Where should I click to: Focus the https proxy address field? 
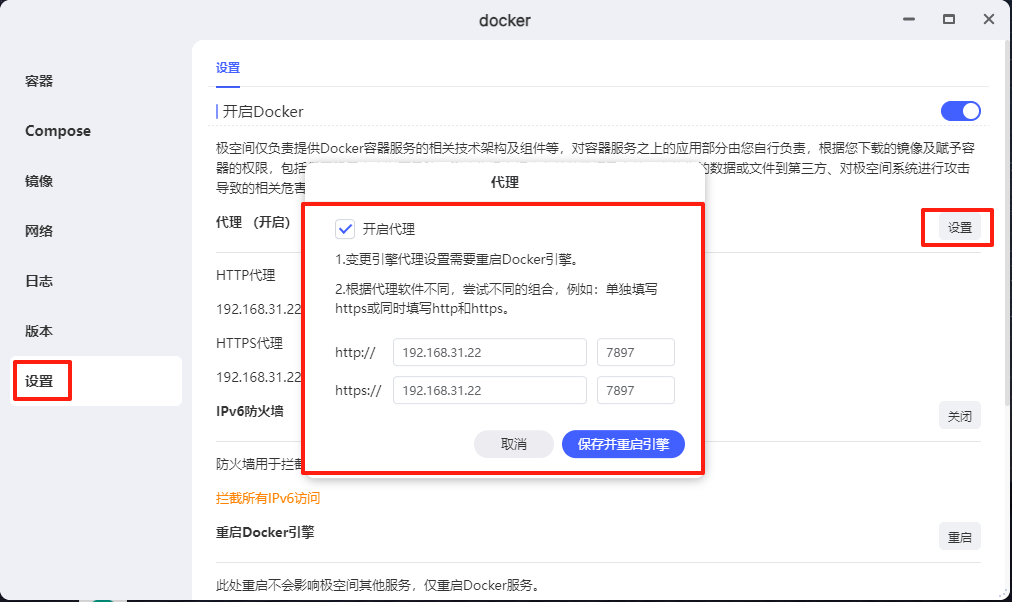pyautogui.click(x=489, y=390)
